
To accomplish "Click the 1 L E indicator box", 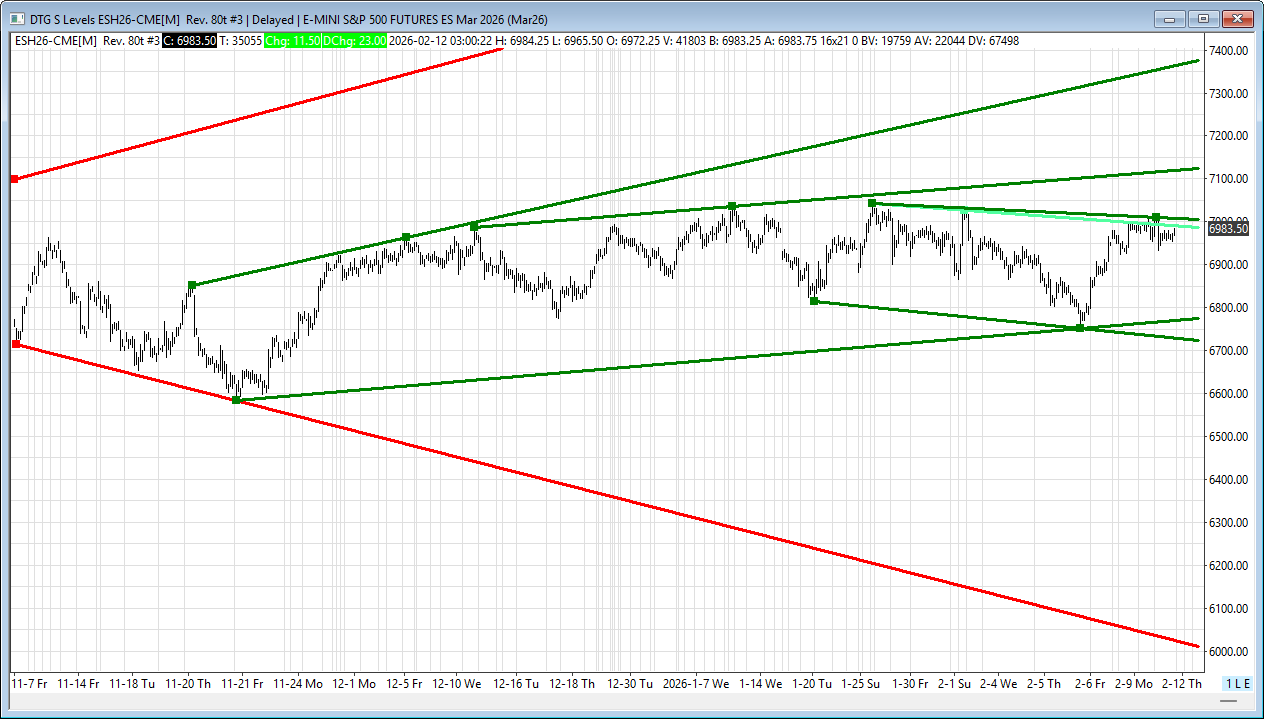I will tap(1237, 684).
